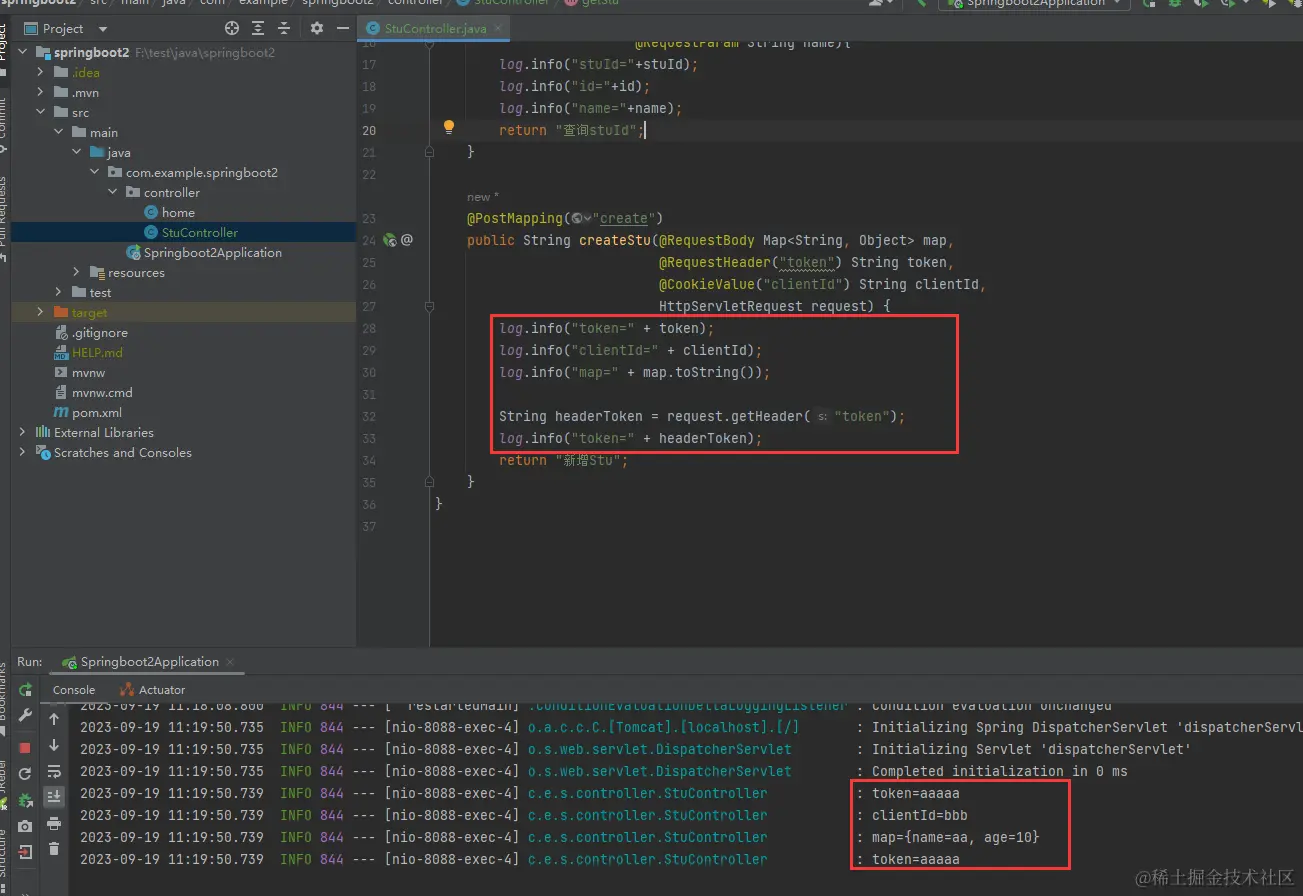Jump up in console with up arrow
Image resolution: width=1303 pixels, height=896 pixels.
pyautogui.click(x=54, y=718)
